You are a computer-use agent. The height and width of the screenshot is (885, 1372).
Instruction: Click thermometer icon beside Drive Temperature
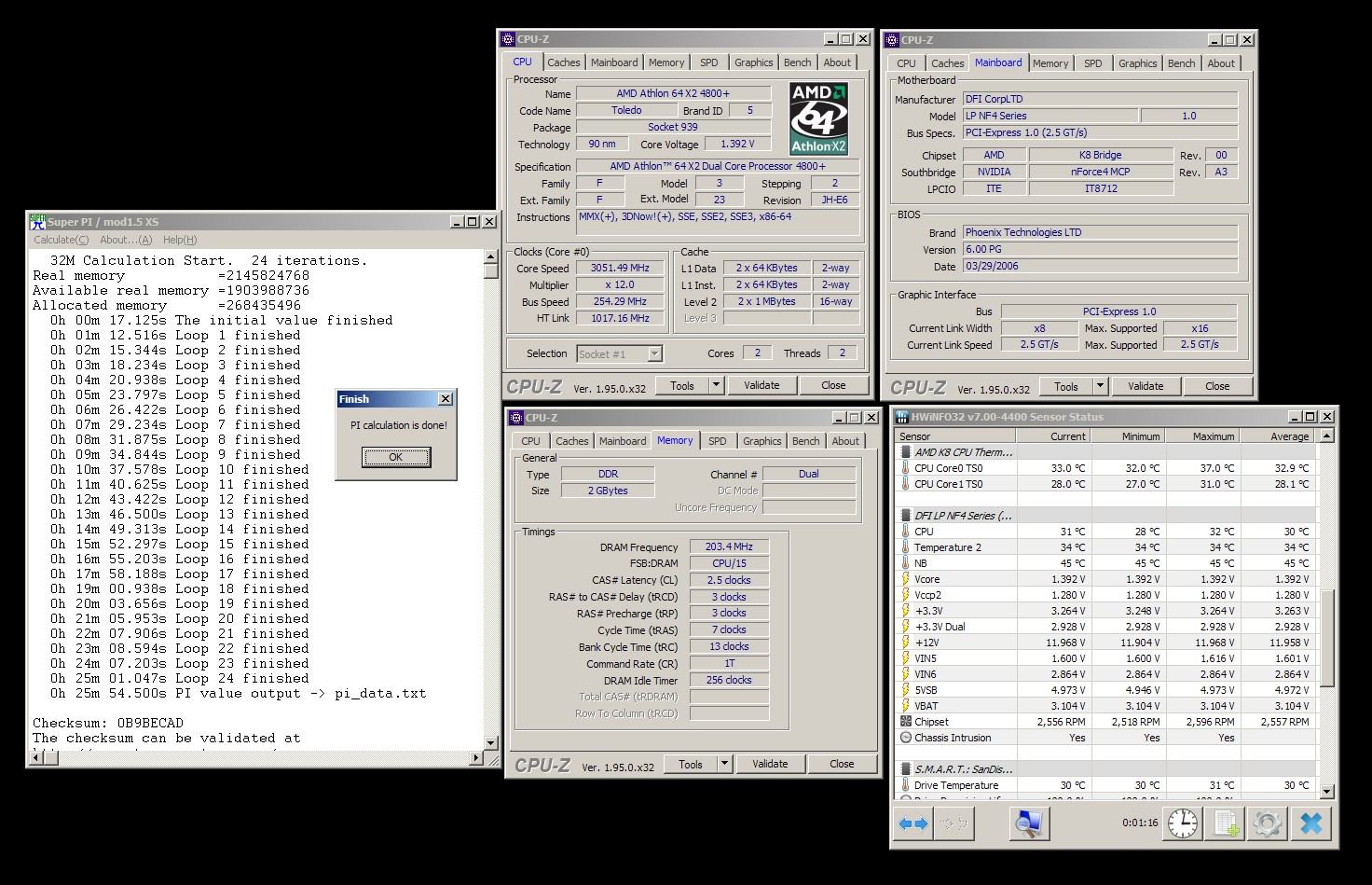coord(905,785)
